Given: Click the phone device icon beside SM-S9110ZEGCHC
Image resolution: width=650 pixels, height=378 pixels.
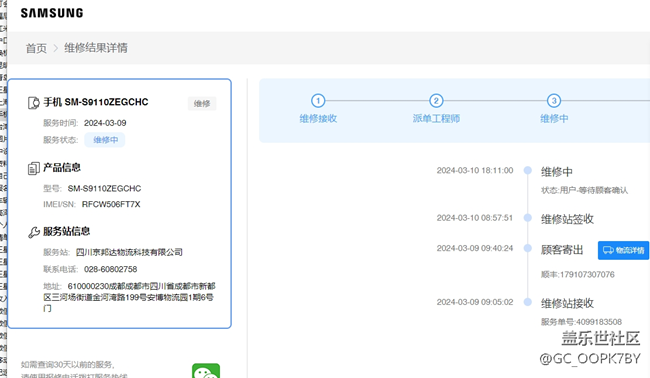Looking at the screenshot, I should [x=33, y=102].
